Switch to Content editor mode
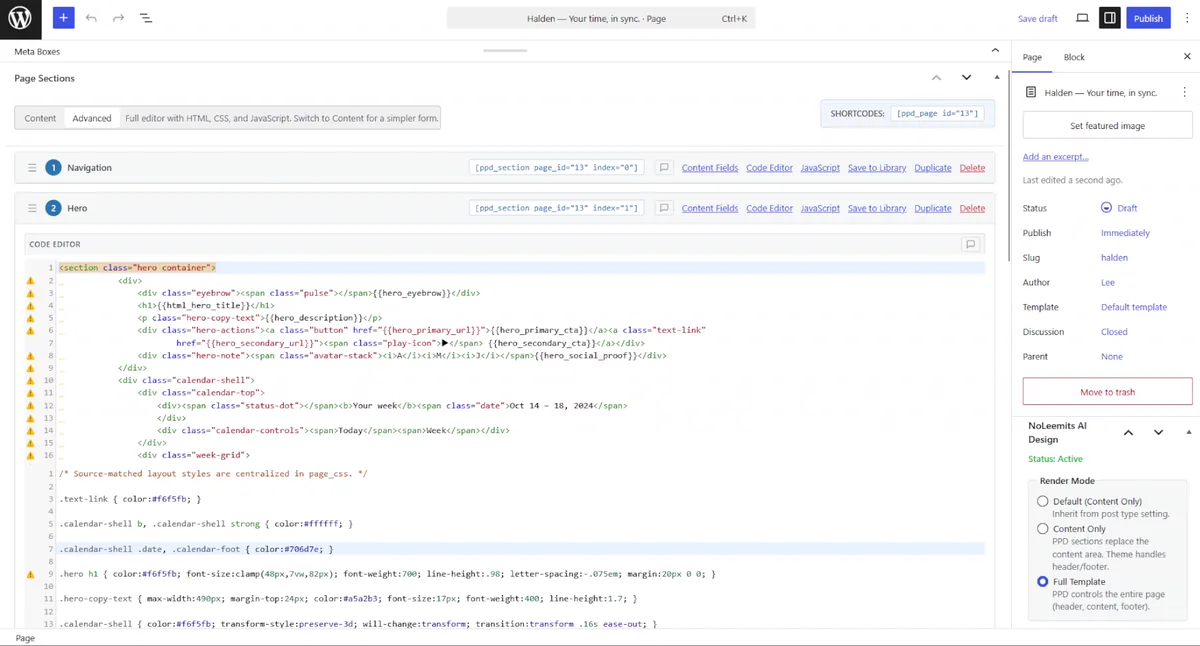Image resolution: width=1200 pixels, height=646 pixels. (40, 118)
